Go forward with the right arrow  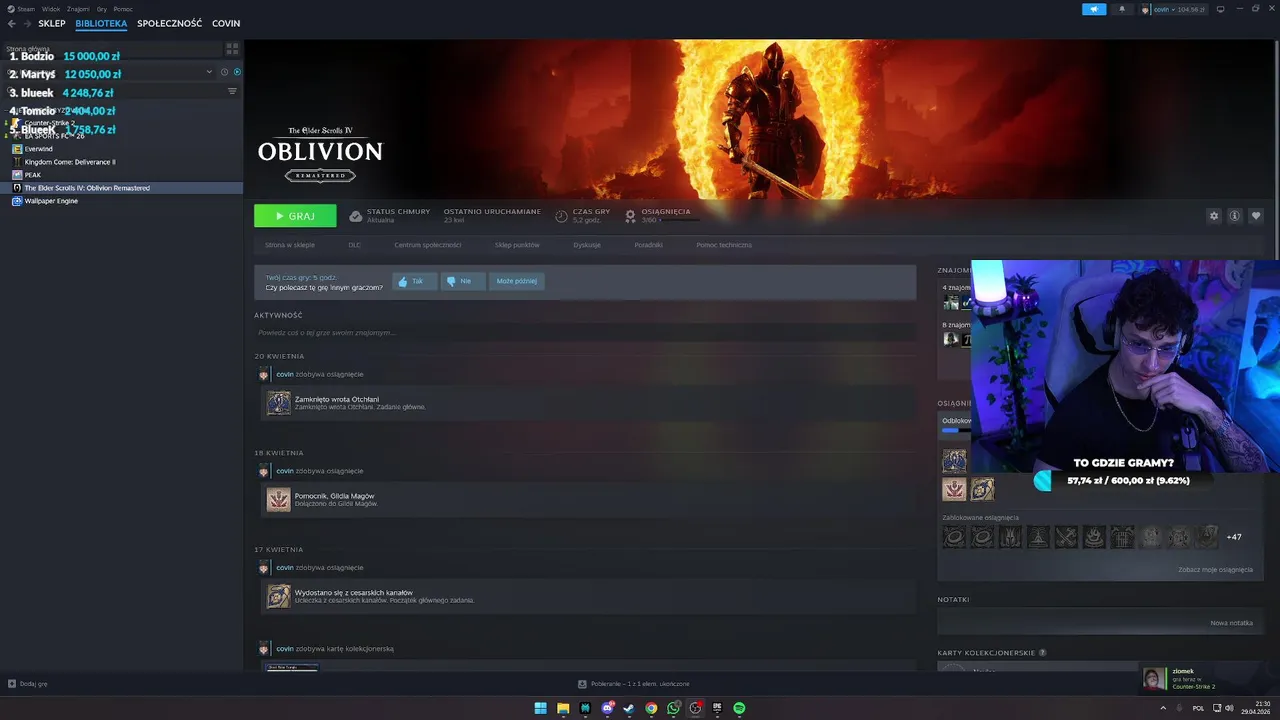click(x=26, y=23)
